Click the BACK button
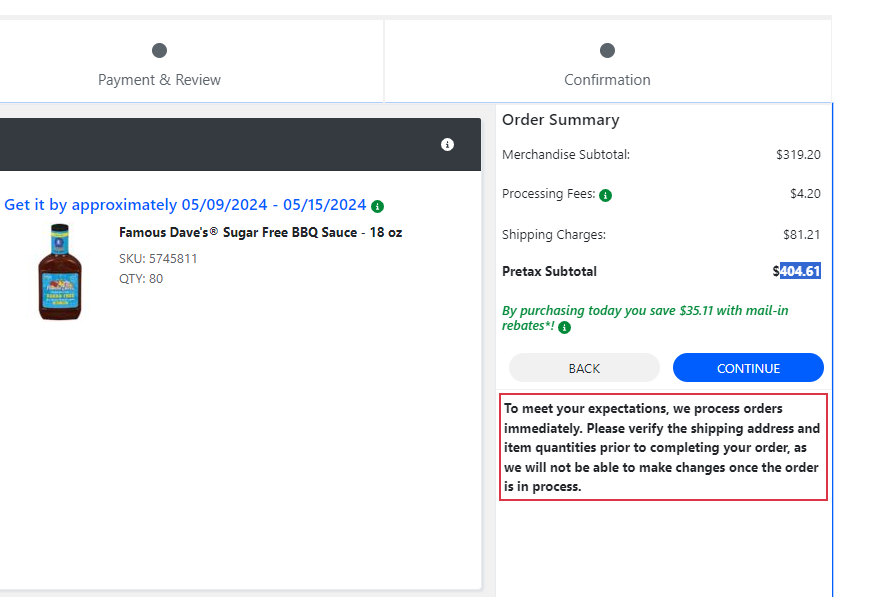Screen dimensions: 878x597 (x=584, y=368)
